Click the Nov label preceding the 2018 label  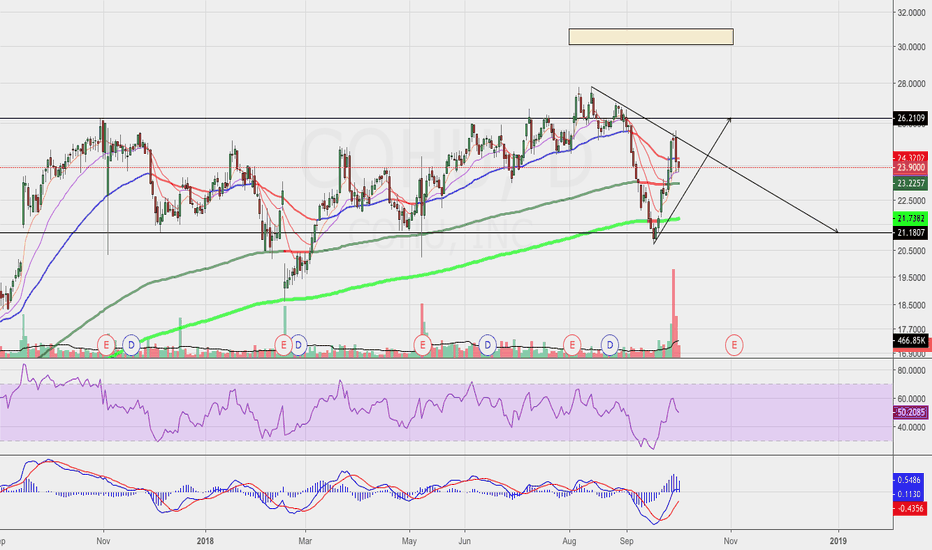(x=103, y=541)
